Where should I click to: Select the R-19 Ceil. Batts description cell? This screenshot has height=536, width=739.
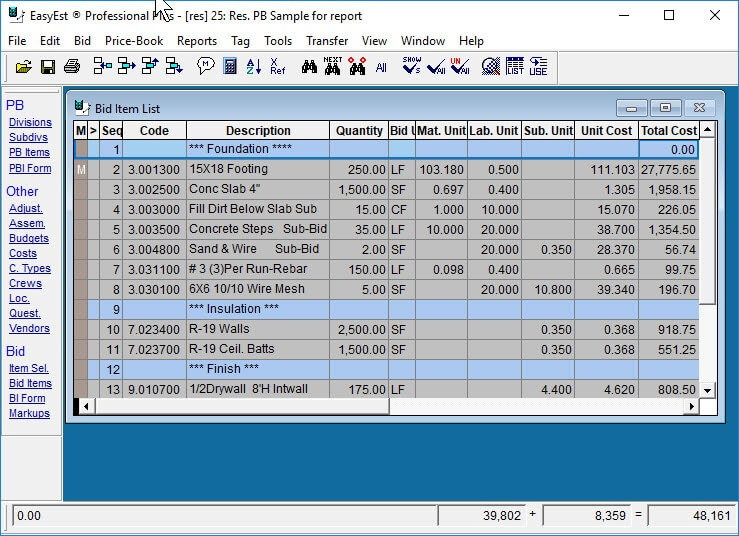pyautogui.click(x=258, y=349)
